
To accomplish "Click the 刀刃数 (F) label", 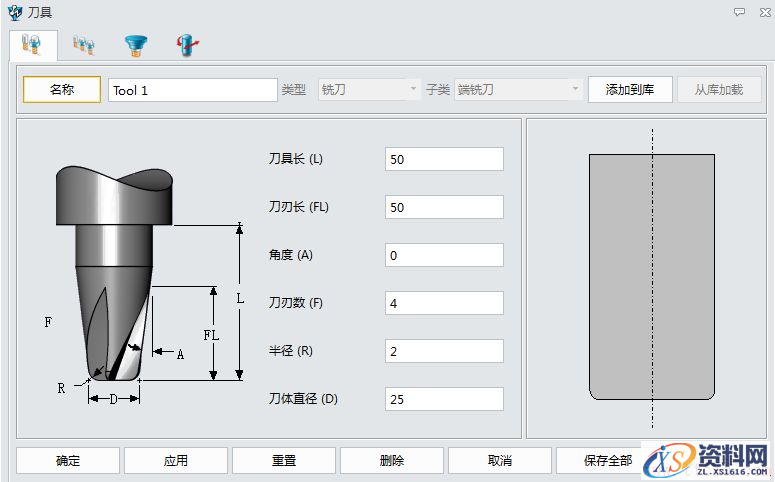I will coord(296,303).
